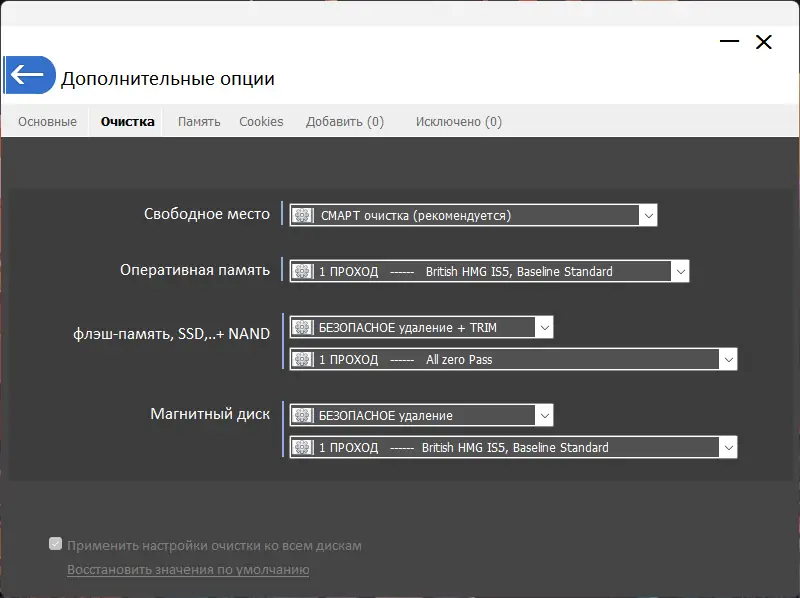Viewport: 800px width, 598px height.
Task: Switch to the Основные tab
Action: pos(47,122)
